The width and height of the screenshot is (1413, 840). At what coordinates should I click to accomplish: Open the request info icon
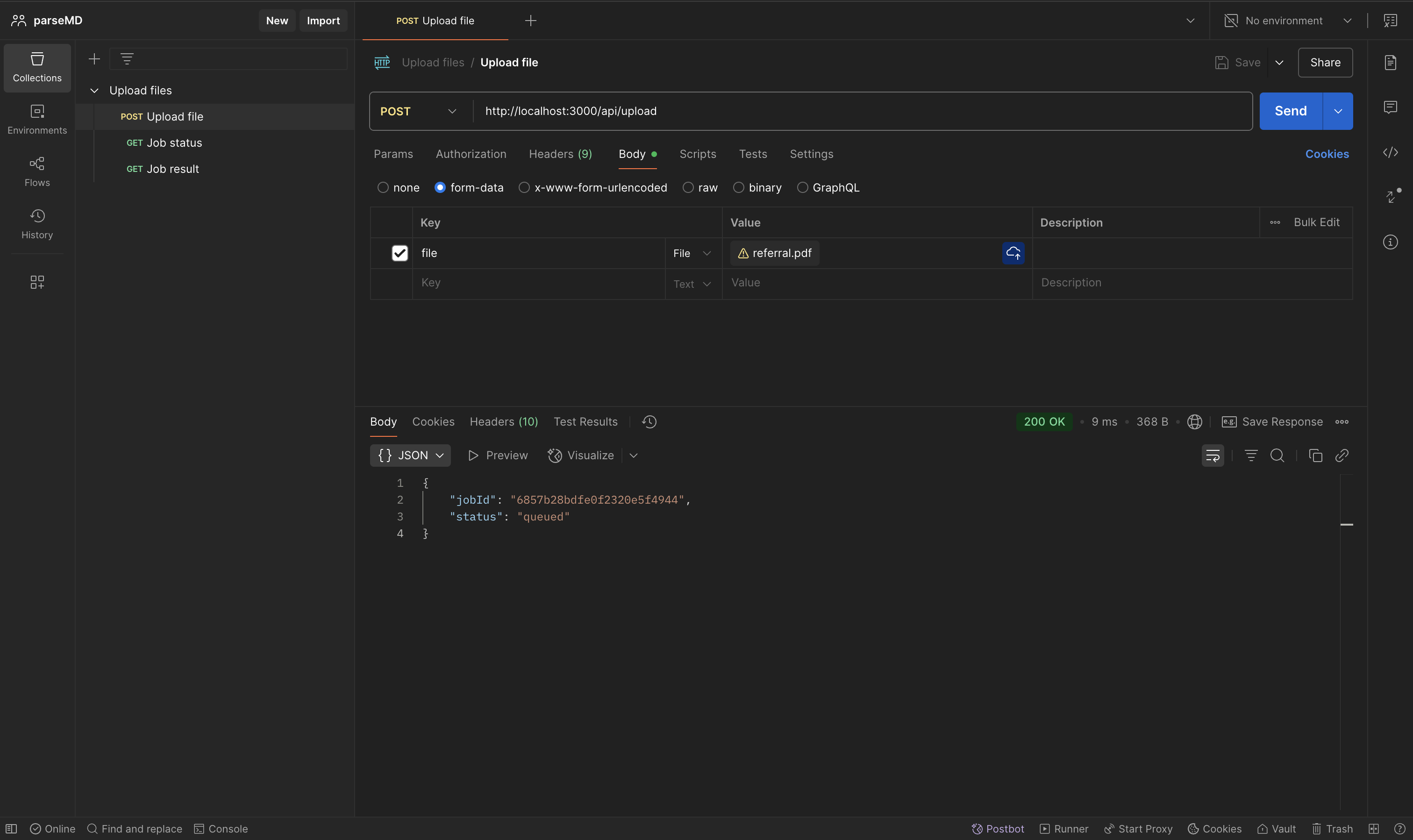point(1391,242)
